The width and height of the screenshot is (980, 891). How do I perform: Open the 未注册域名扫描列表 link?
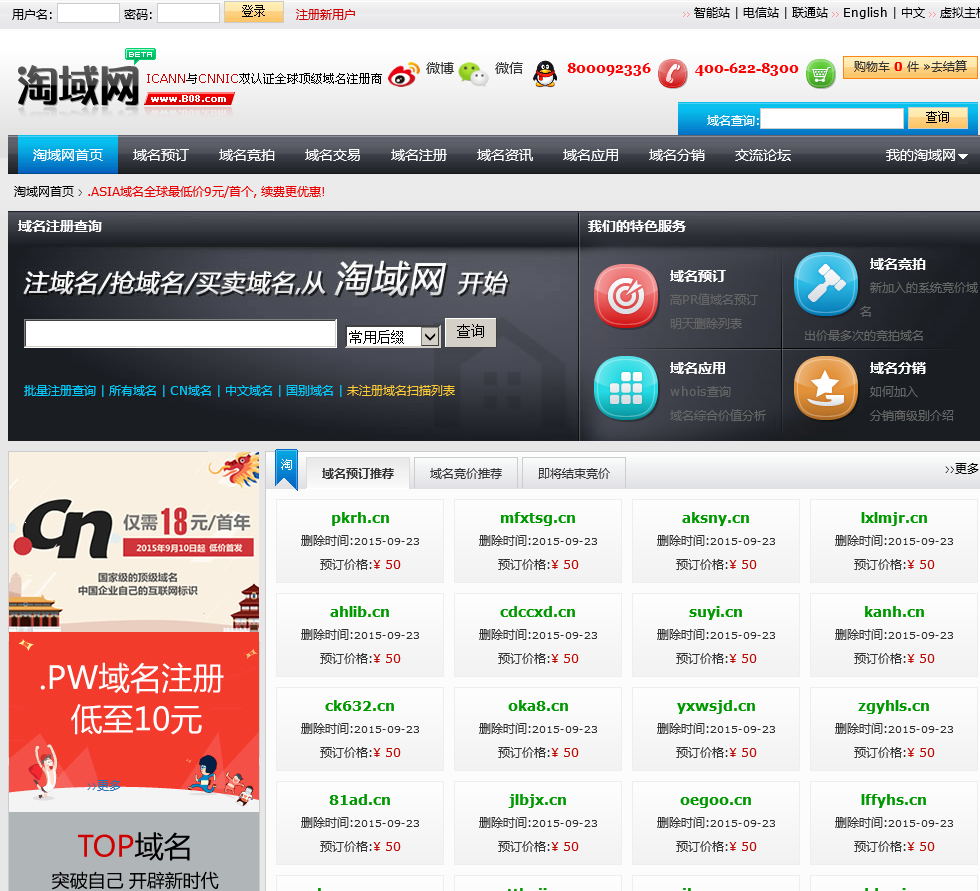(401, 391)
